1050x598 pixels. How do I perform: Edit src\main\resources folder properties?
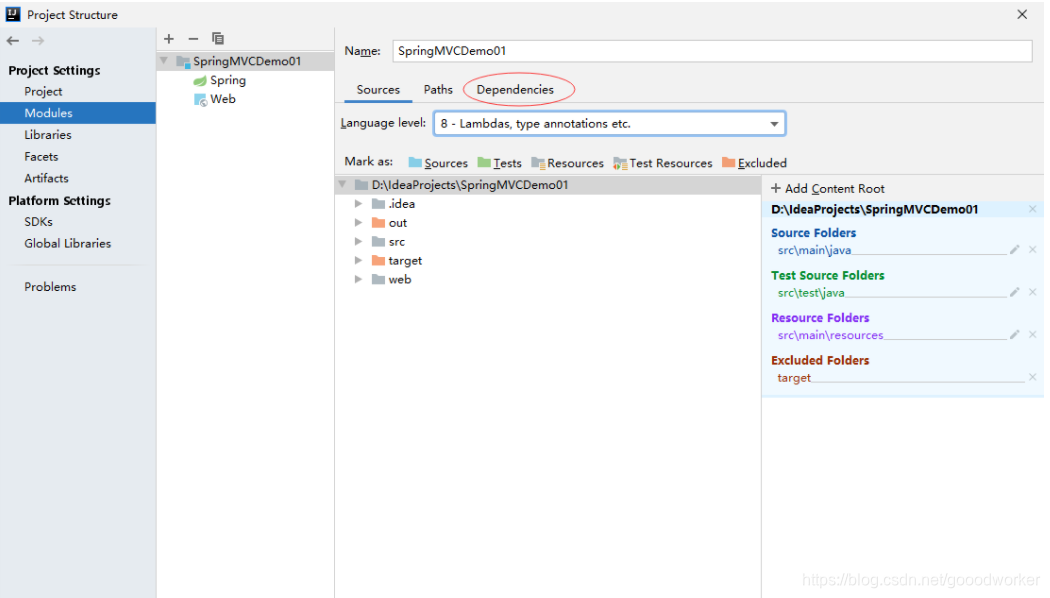tap(1015, 334)
